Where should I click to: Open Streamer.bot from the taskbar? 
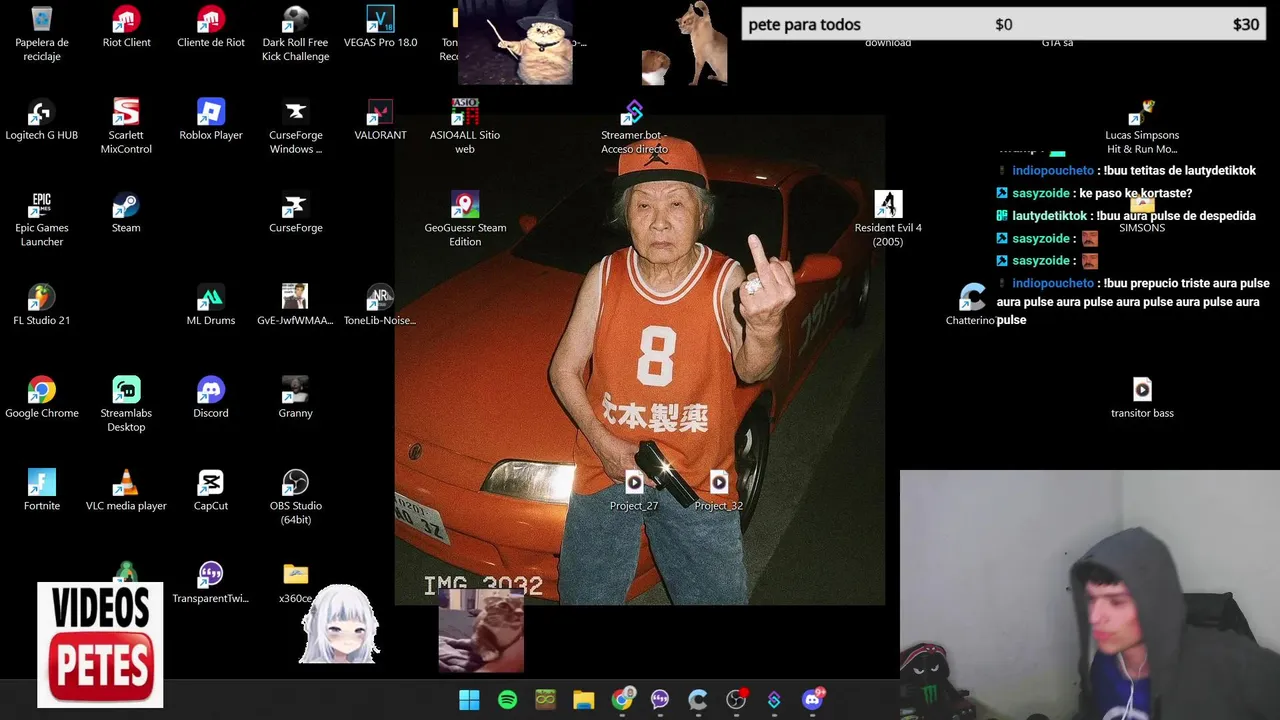pos(774,700)
